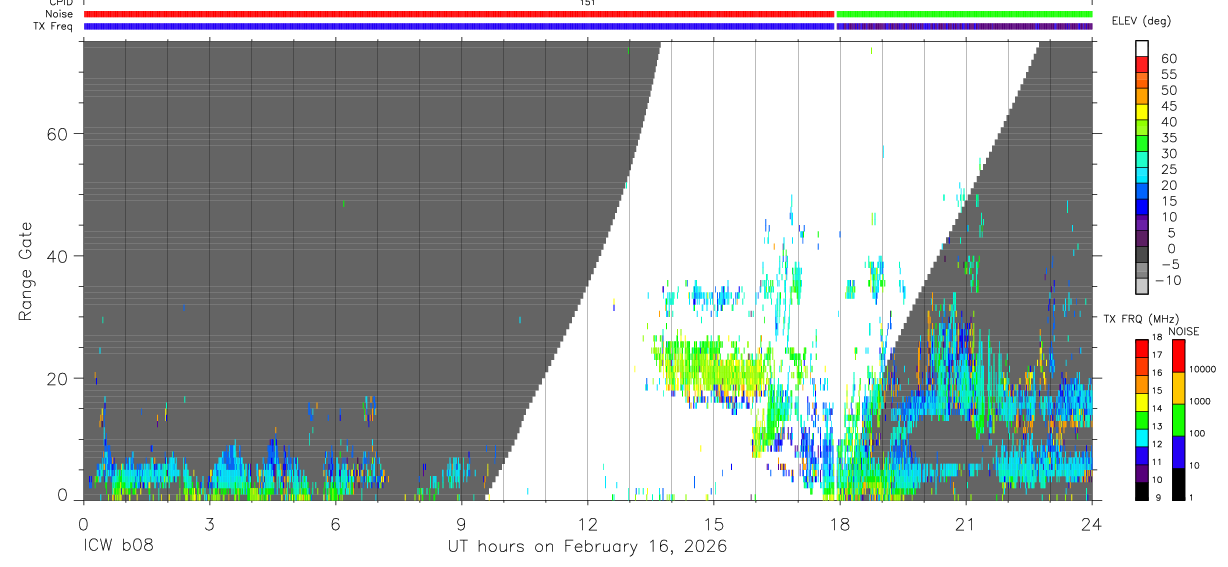
Task: Click the Range Gate tick label '20'
Action: click(57, 378)
